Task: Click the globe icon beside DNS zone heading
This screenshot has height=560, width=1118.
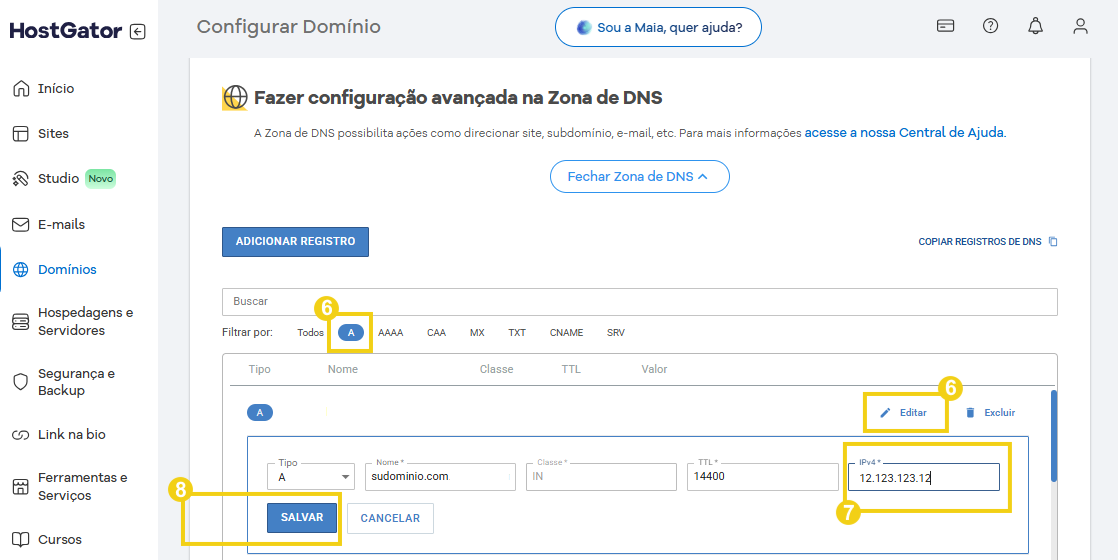Action: click(235, 98)
